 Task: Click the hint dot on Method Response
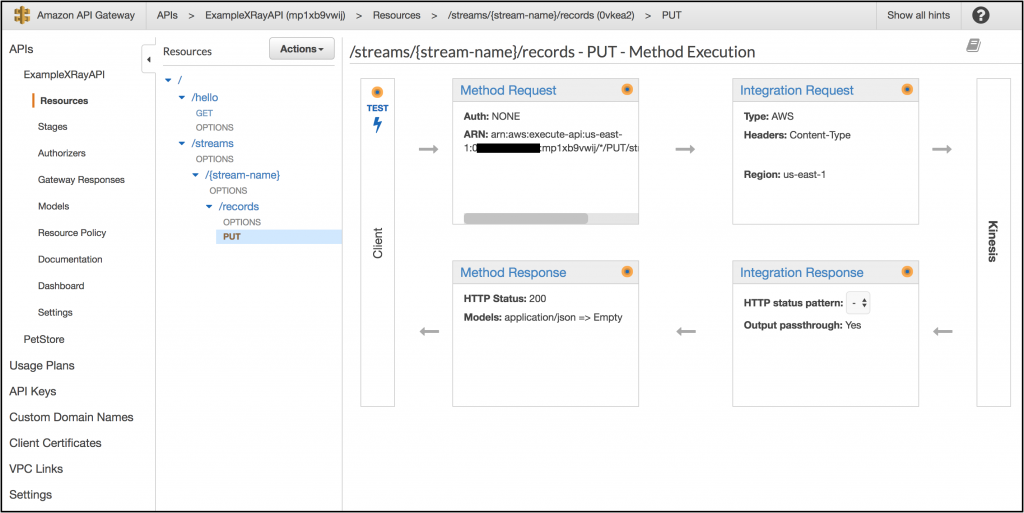click(627, 272)
